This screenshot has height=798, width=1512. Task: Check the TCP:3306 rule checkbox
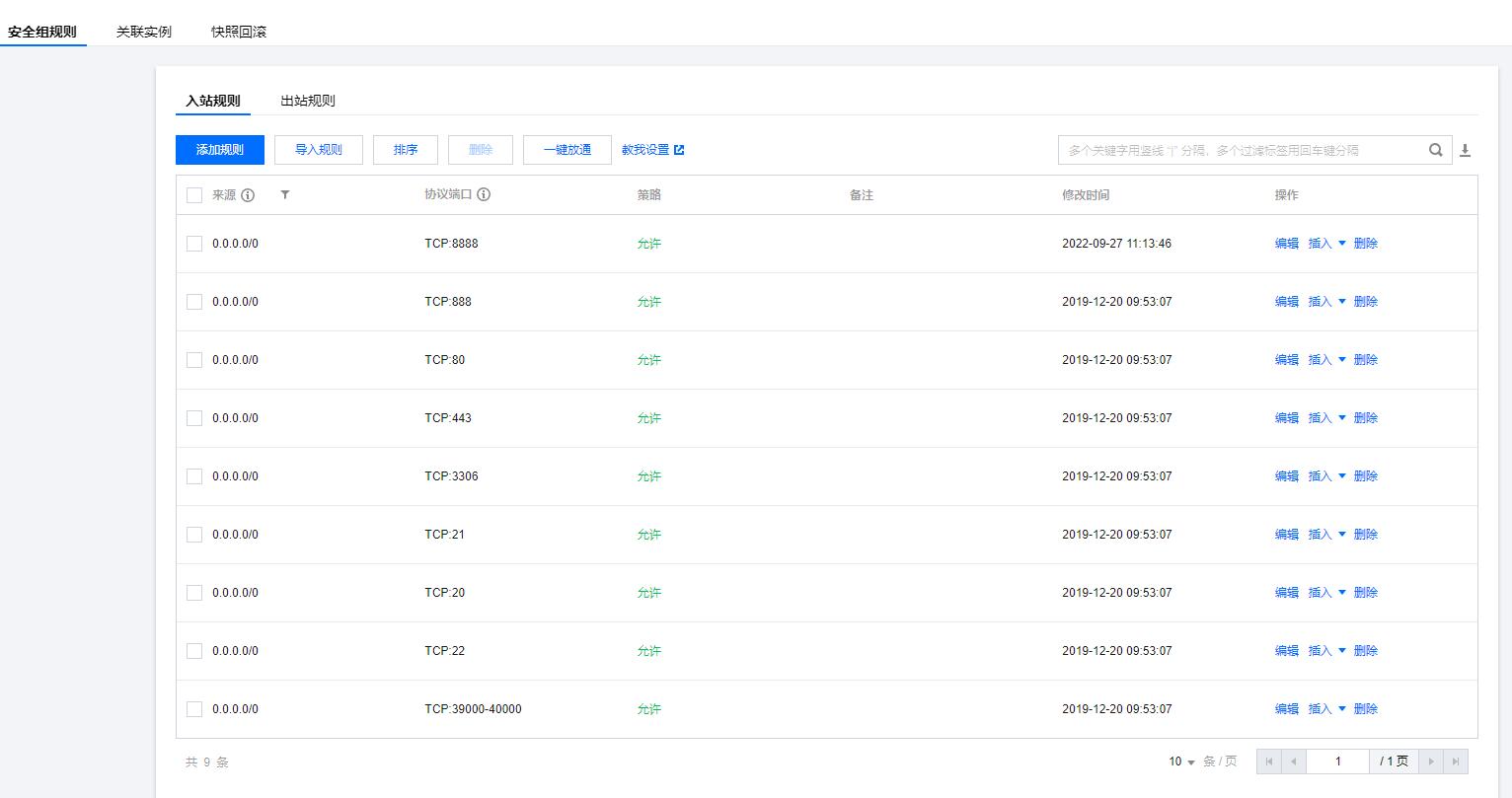coord(194,476)
